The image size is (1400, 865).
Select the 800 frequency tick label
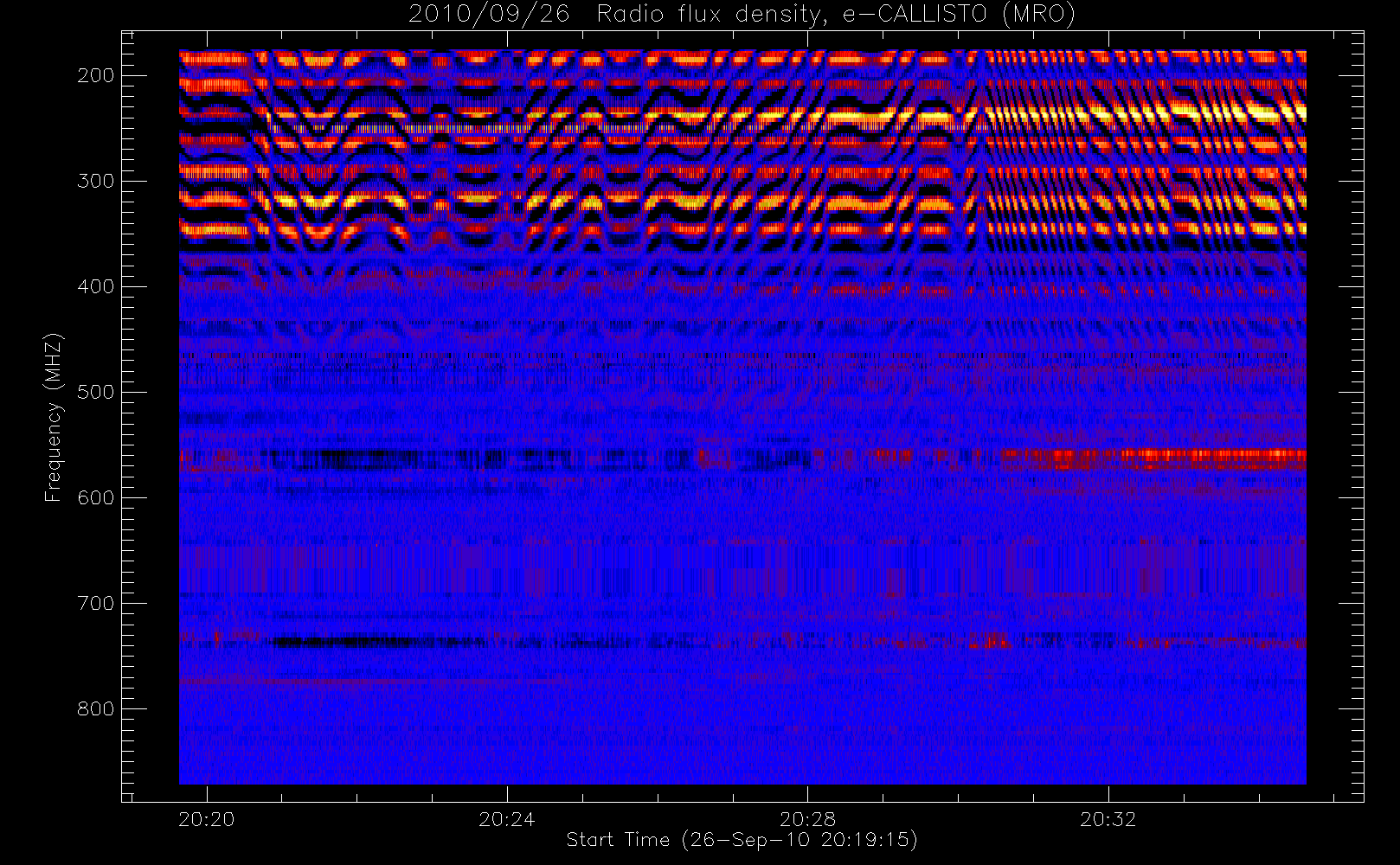tap(96, 708)
